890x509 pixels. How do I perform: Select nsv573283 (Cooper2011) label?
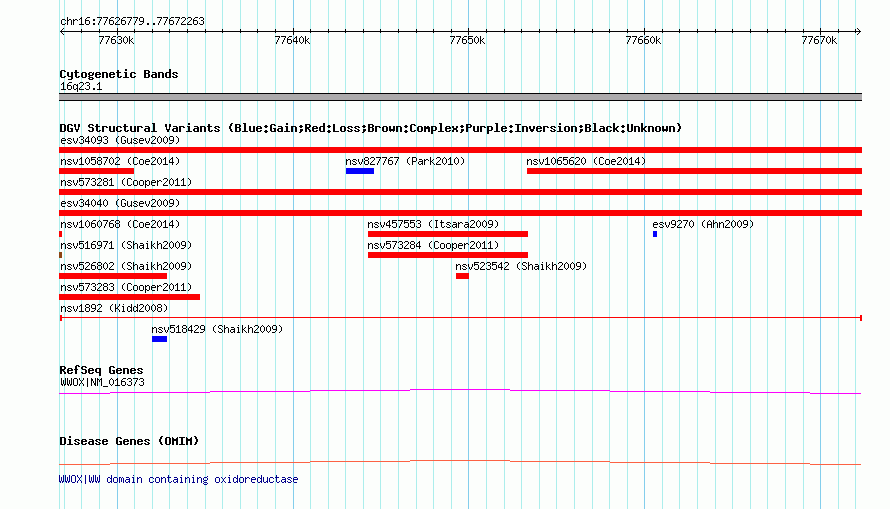[126, 287]
